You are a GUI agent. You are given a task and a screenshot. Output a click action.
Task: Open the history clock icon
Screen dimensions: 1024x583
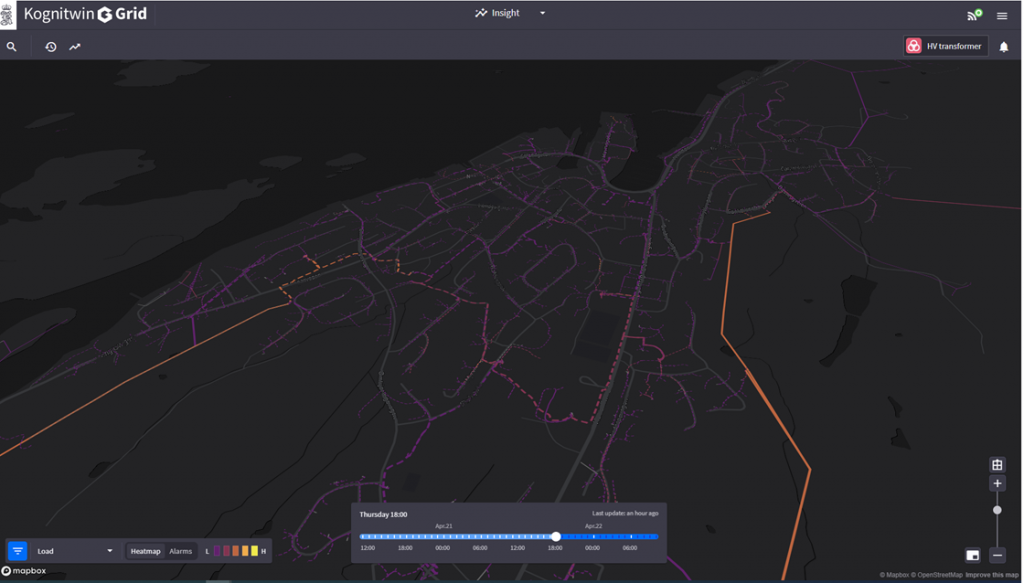click(51, 47)
